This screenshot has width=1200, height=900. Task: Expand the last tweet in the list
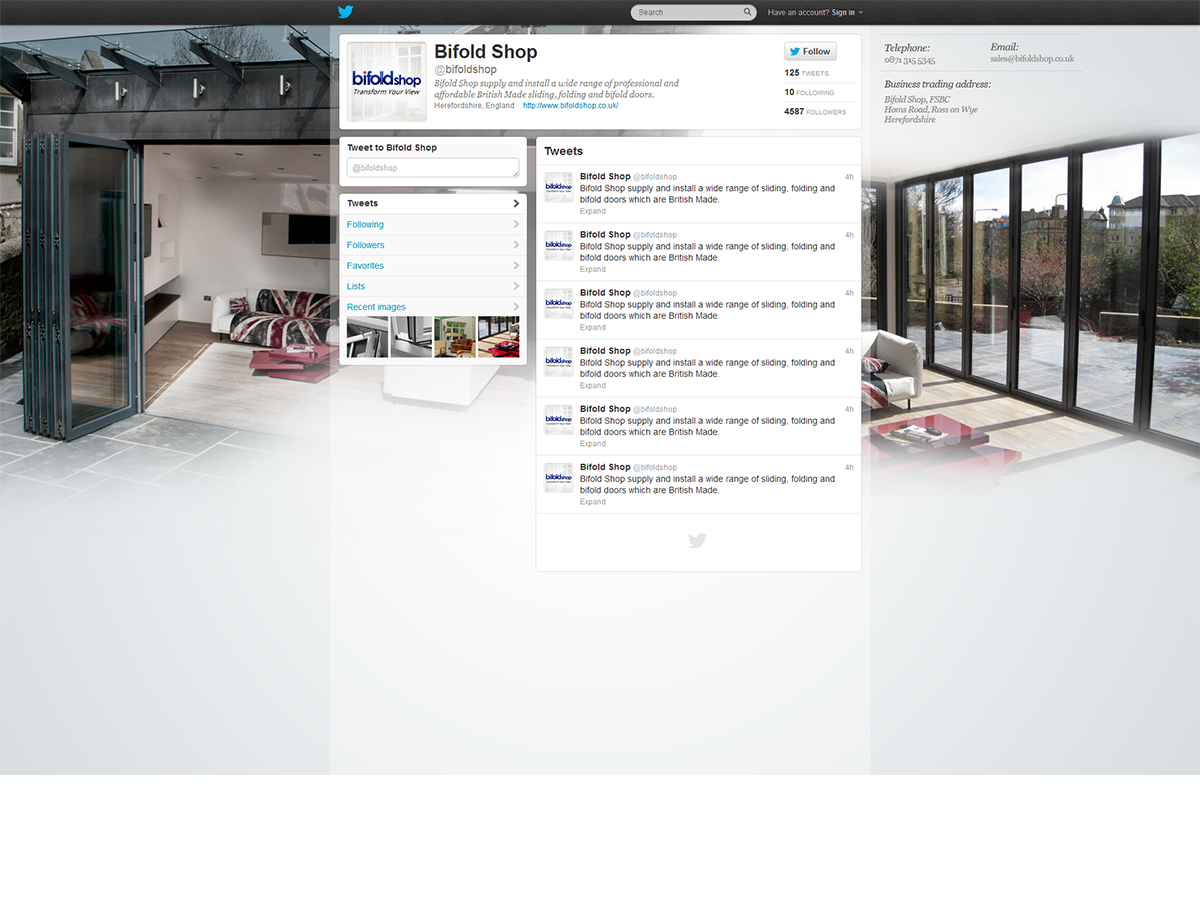coord(593,502)
